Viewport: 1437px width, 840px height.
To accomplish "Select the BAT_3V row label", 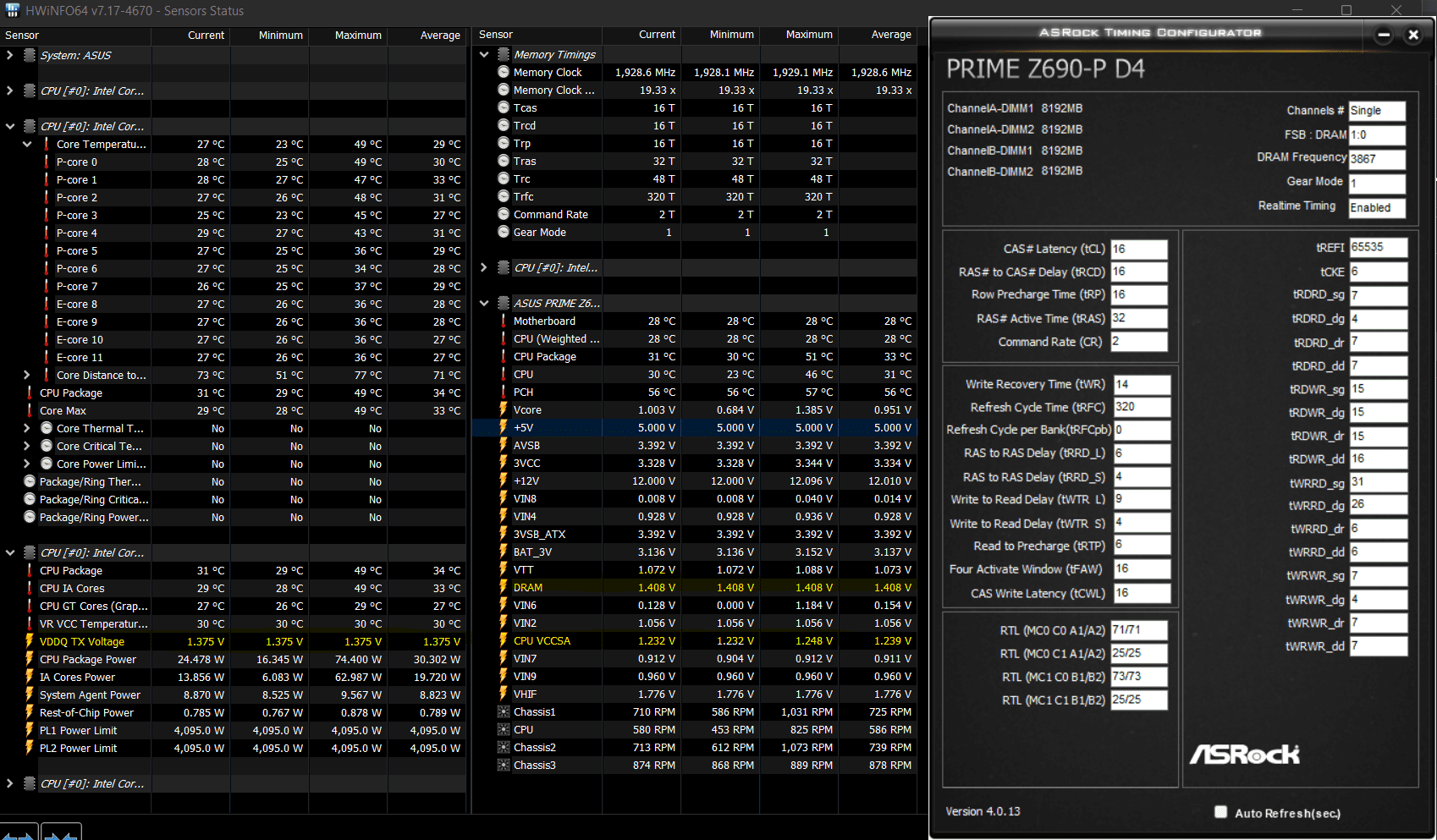I will pyautogui.click(x=532, y=552).
